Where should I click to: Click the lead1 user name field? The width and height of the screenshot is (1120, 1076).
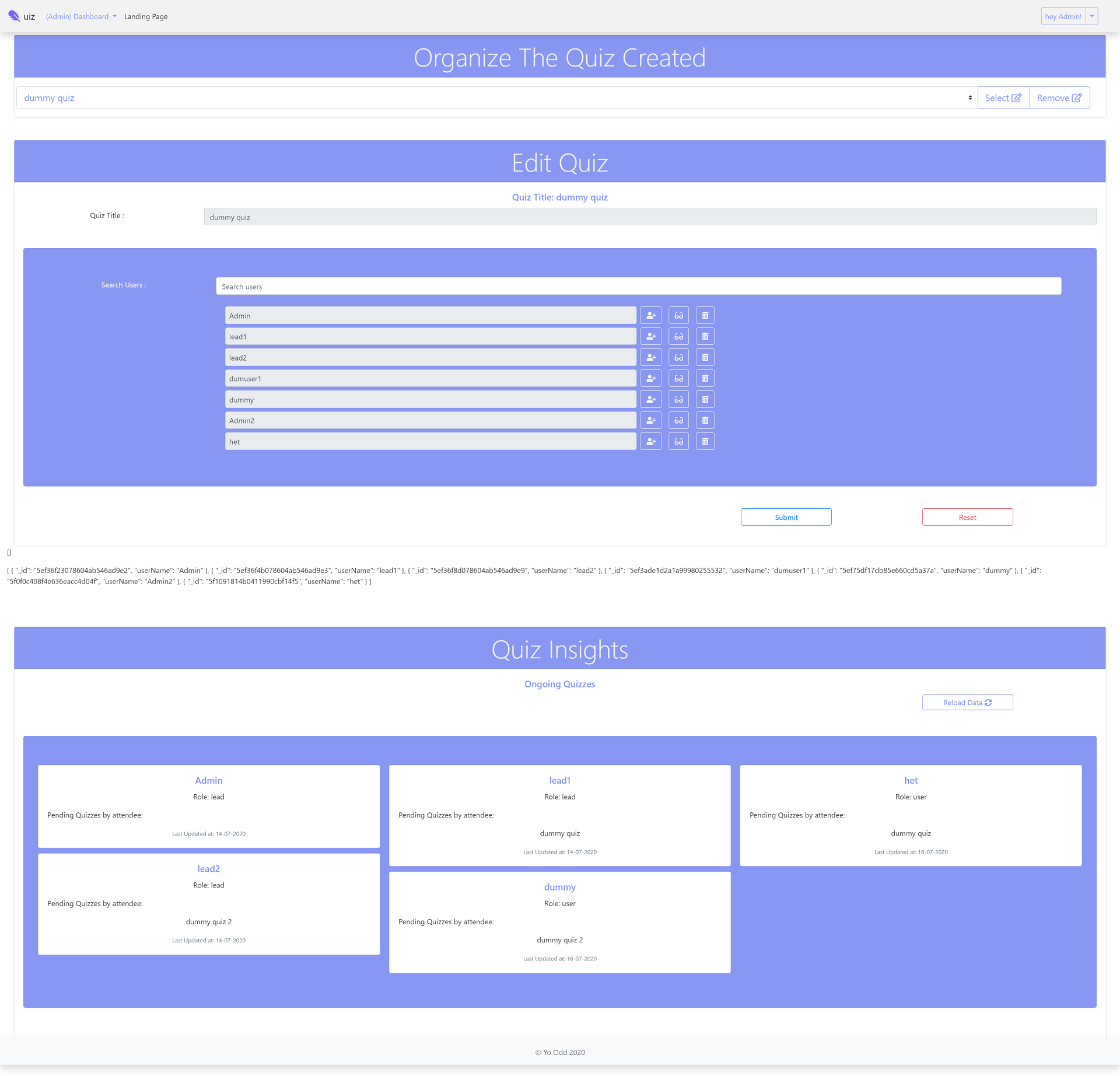coord(430,337)
